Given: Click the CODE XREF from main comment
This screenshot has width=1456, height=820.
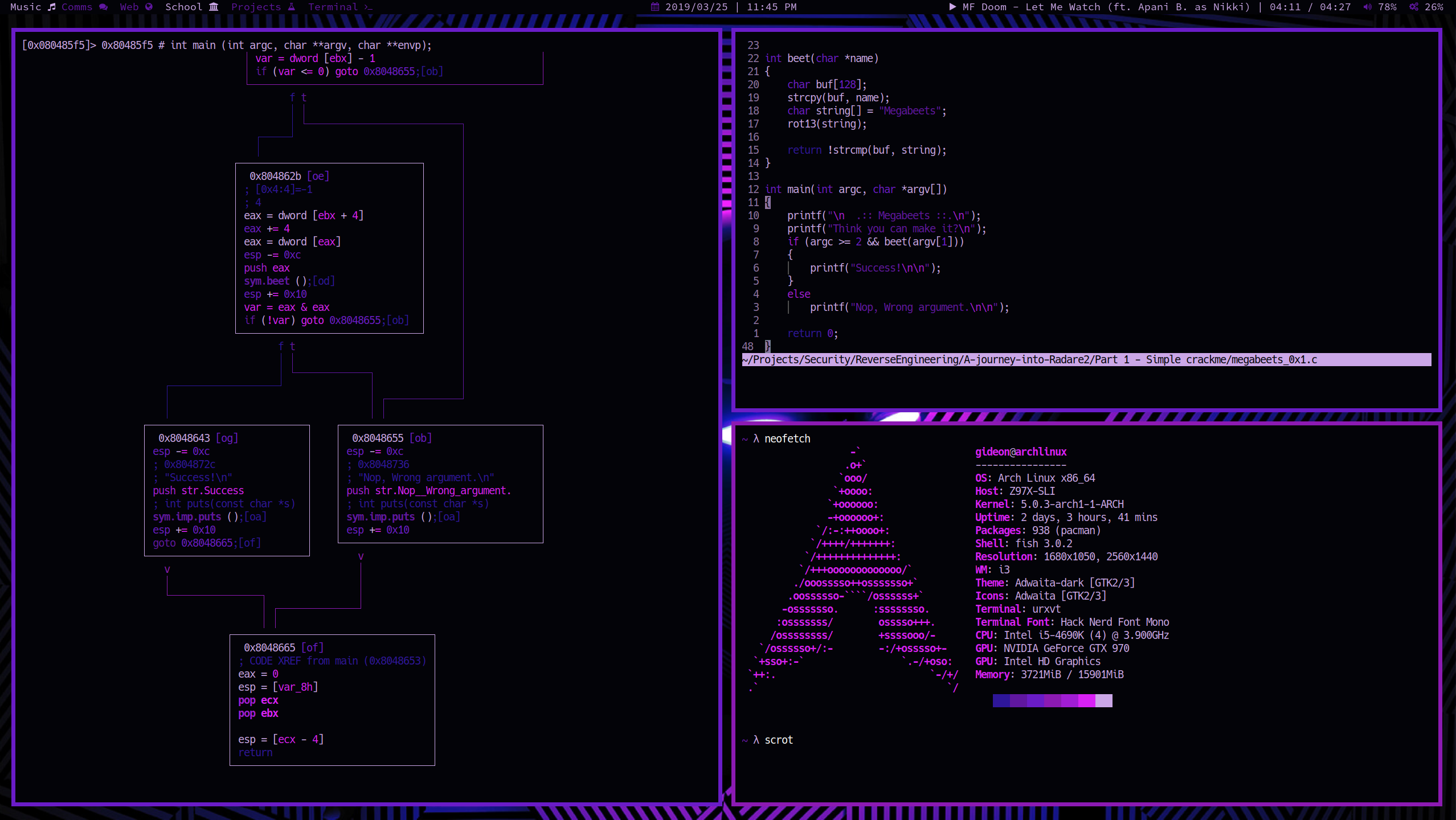Looking at the screenshot, I should click(332, 661).
